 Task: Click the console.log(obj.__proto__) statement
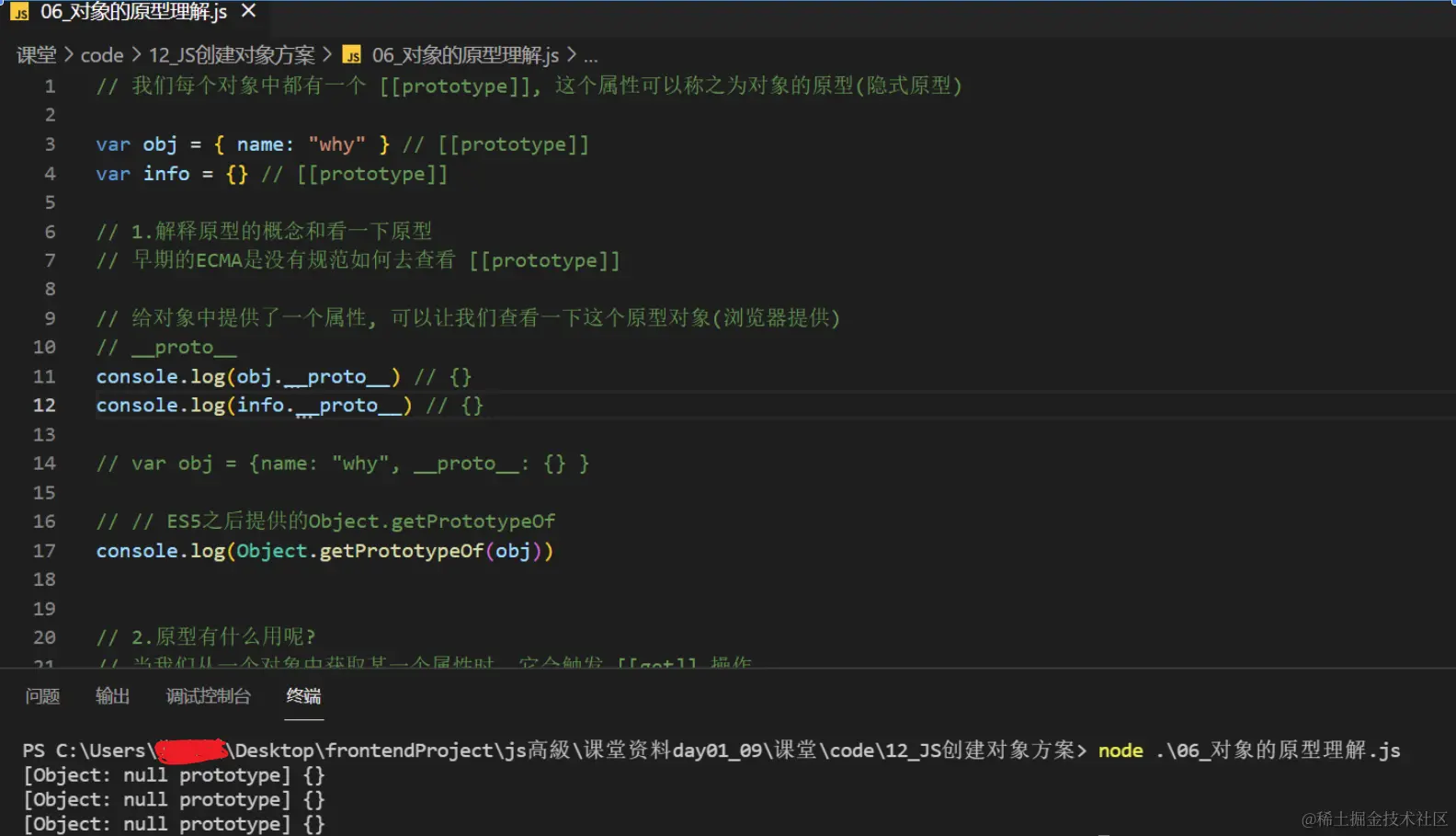248,376
